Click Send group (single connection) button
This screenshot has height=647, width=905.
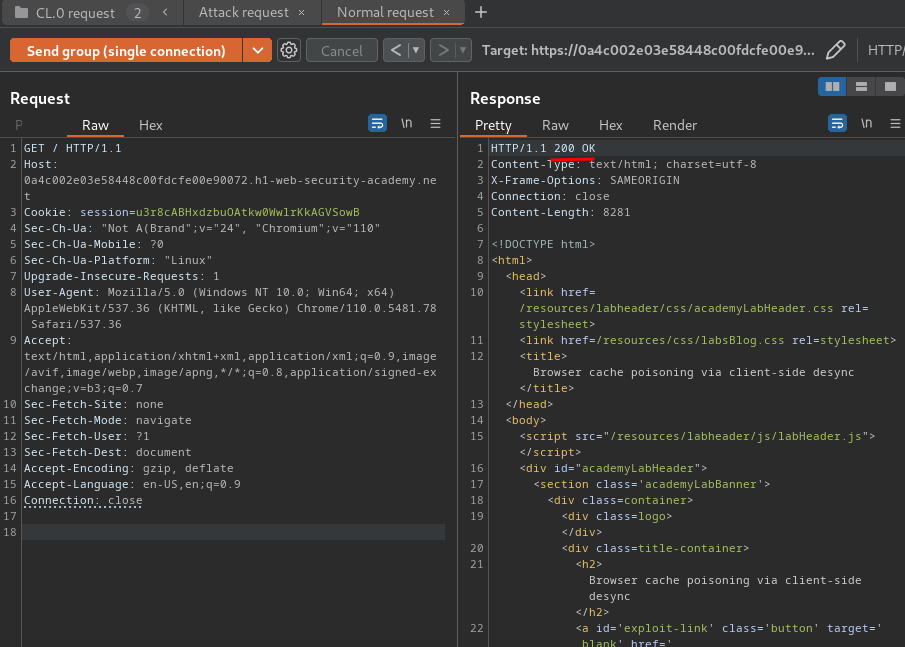(x=126, y=51)
